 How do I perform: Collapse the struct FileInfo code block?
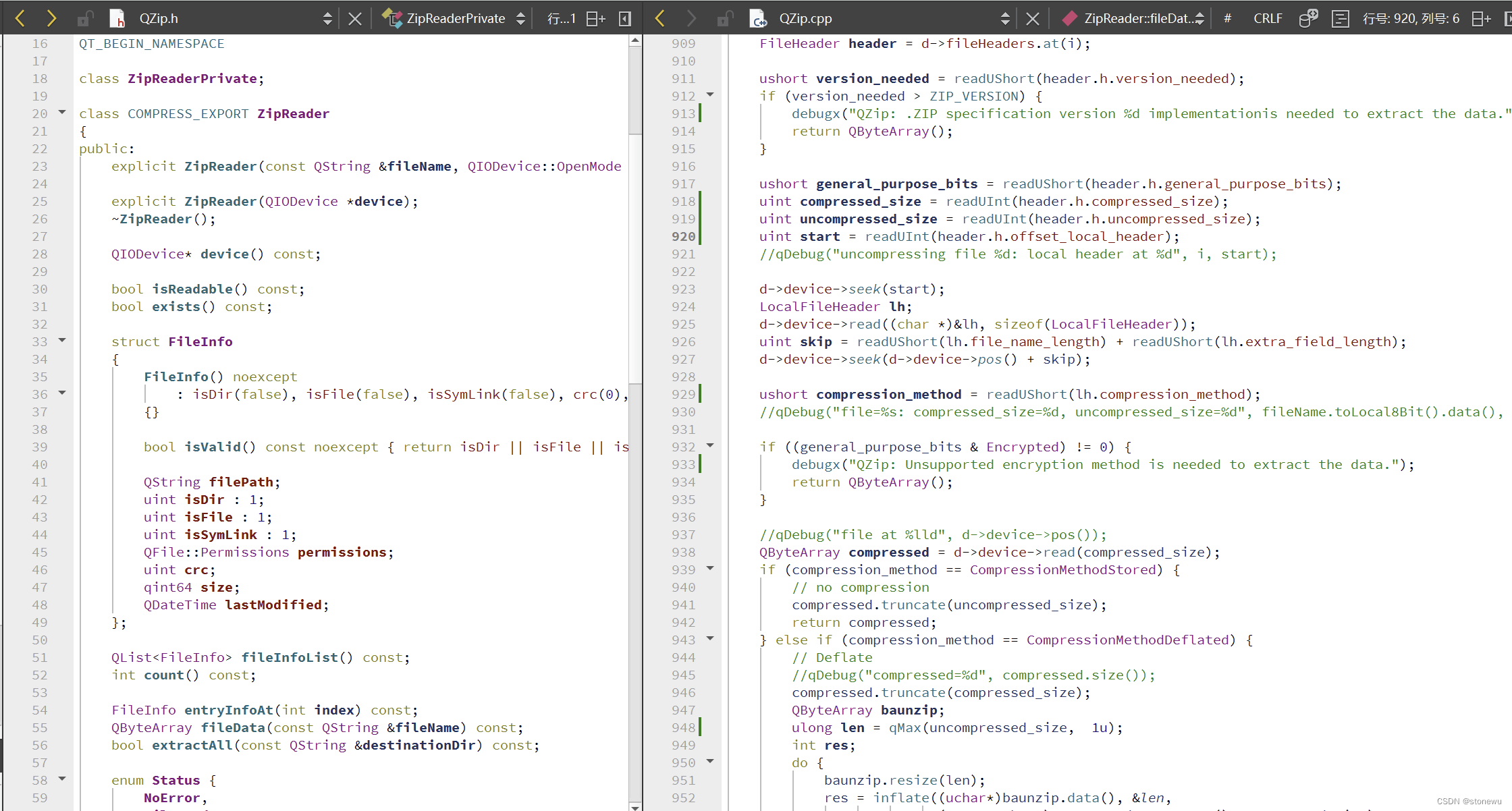point(62,341)
